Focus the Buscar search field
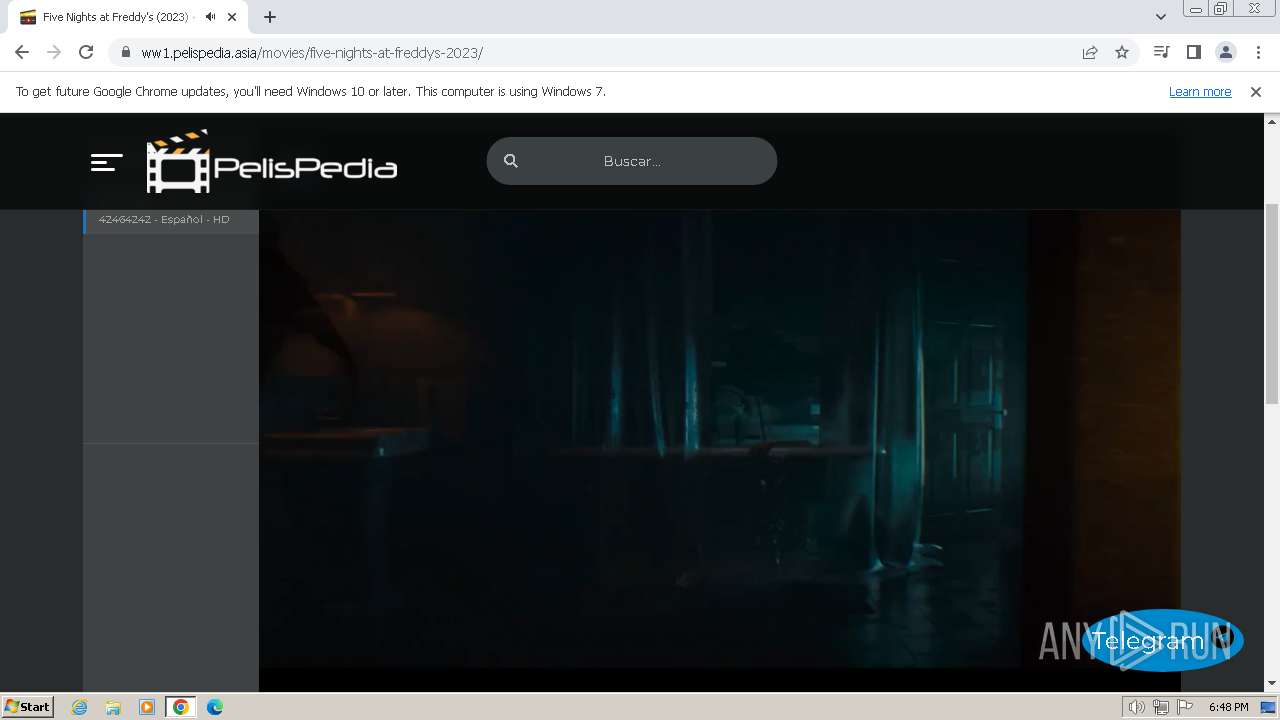 632,161
